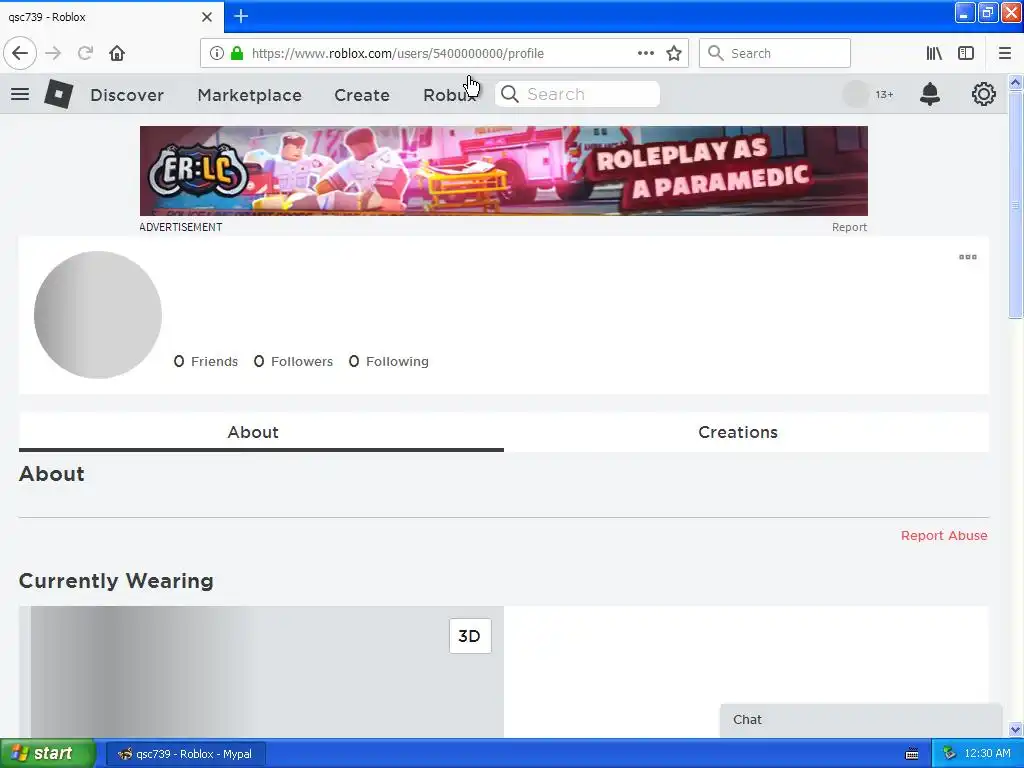The width and height of the screenshot is (1024, 768).
Task: Open the Windows start menu
Action: point(47,754)
